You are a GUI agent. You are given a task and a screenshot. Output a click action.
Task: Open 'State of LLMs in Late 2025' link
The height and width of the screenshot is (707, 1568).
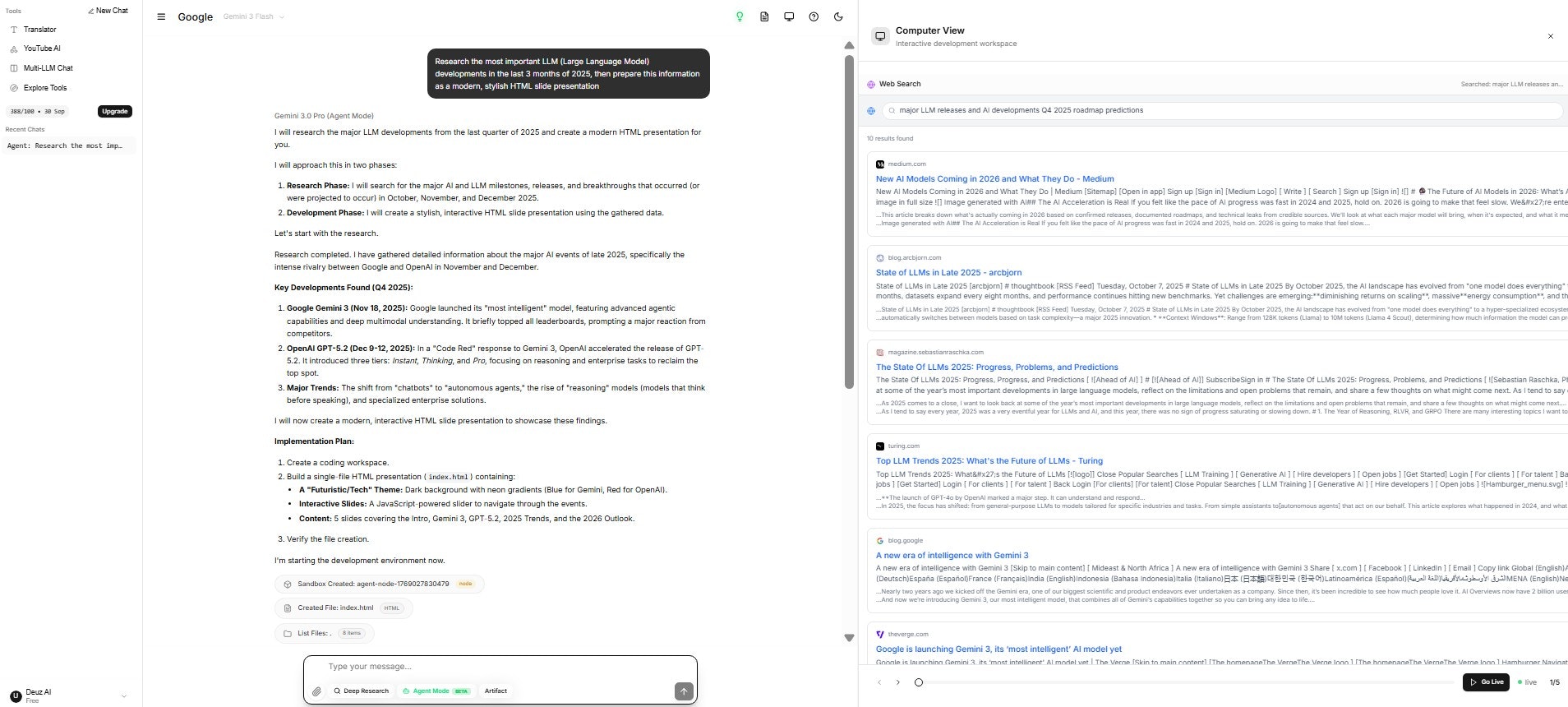[948, 273]
